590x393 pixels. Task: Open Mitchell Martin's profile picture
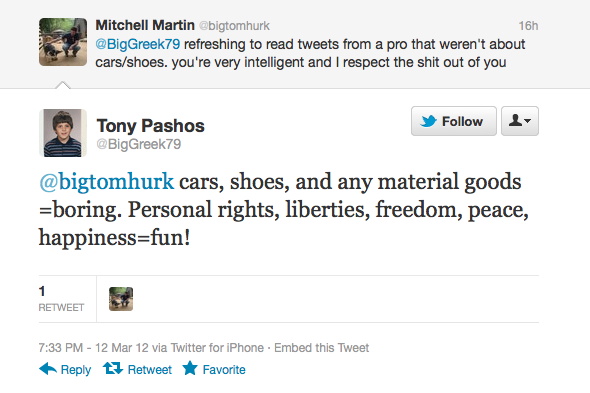[63, 42]
